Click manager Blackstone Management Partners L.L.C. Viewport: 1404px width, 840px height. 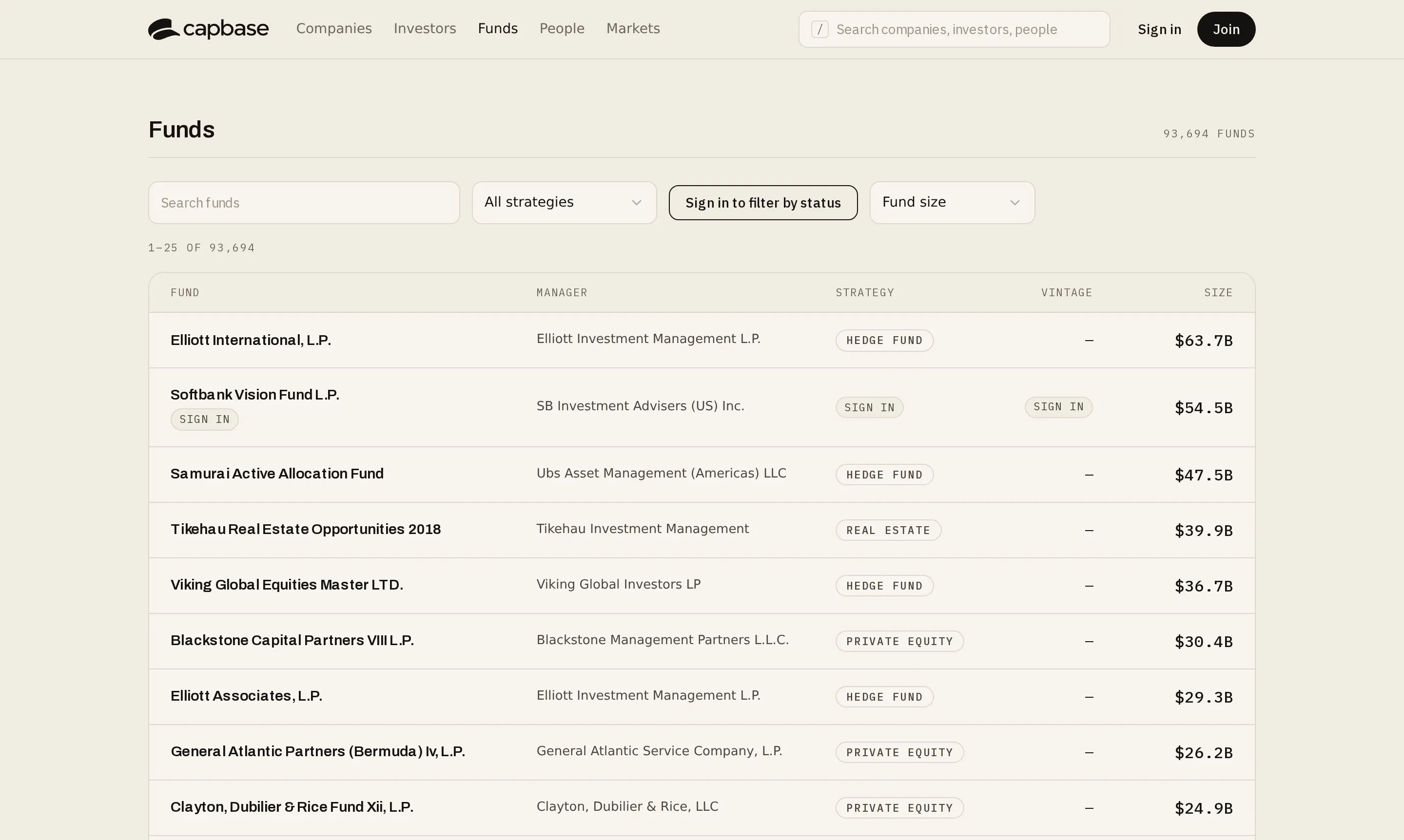click(x=663, y=640)
